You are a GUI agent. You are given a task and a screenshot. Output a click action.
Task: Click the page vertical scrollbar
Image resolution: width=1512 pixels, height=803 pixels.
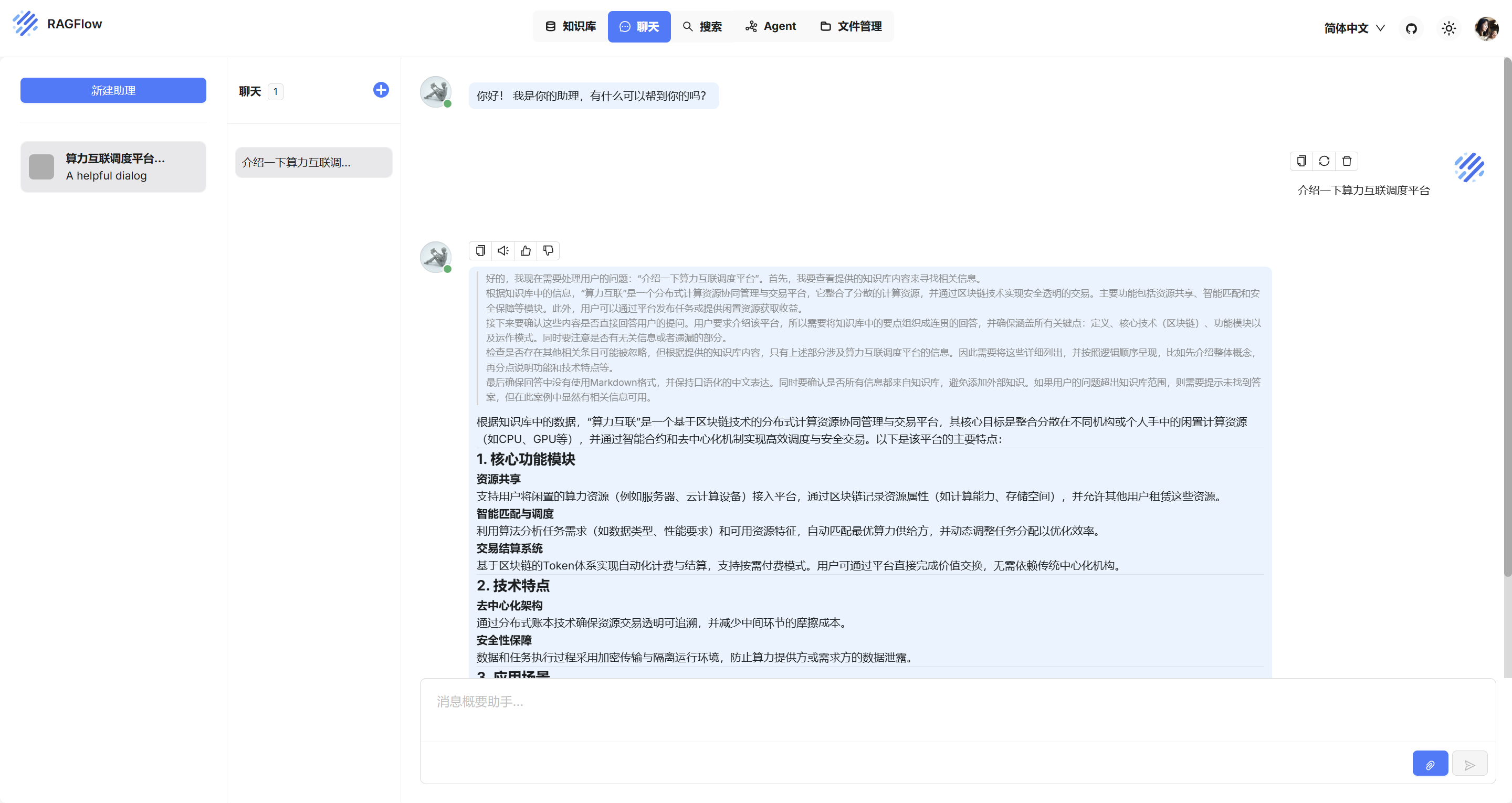coord(1507,317)
